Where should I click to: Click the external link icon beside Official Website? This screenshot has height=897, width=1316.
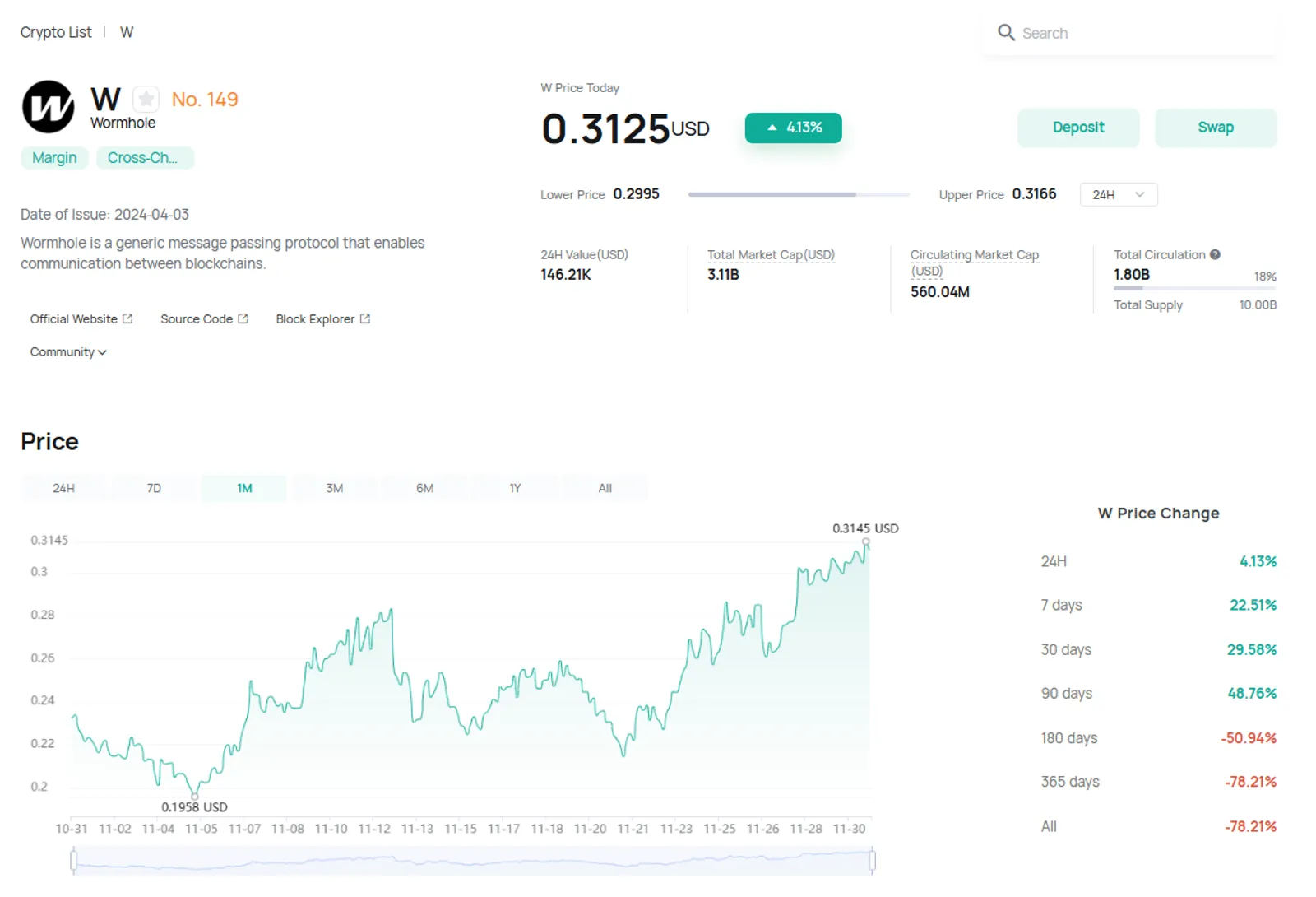point(127,319)
